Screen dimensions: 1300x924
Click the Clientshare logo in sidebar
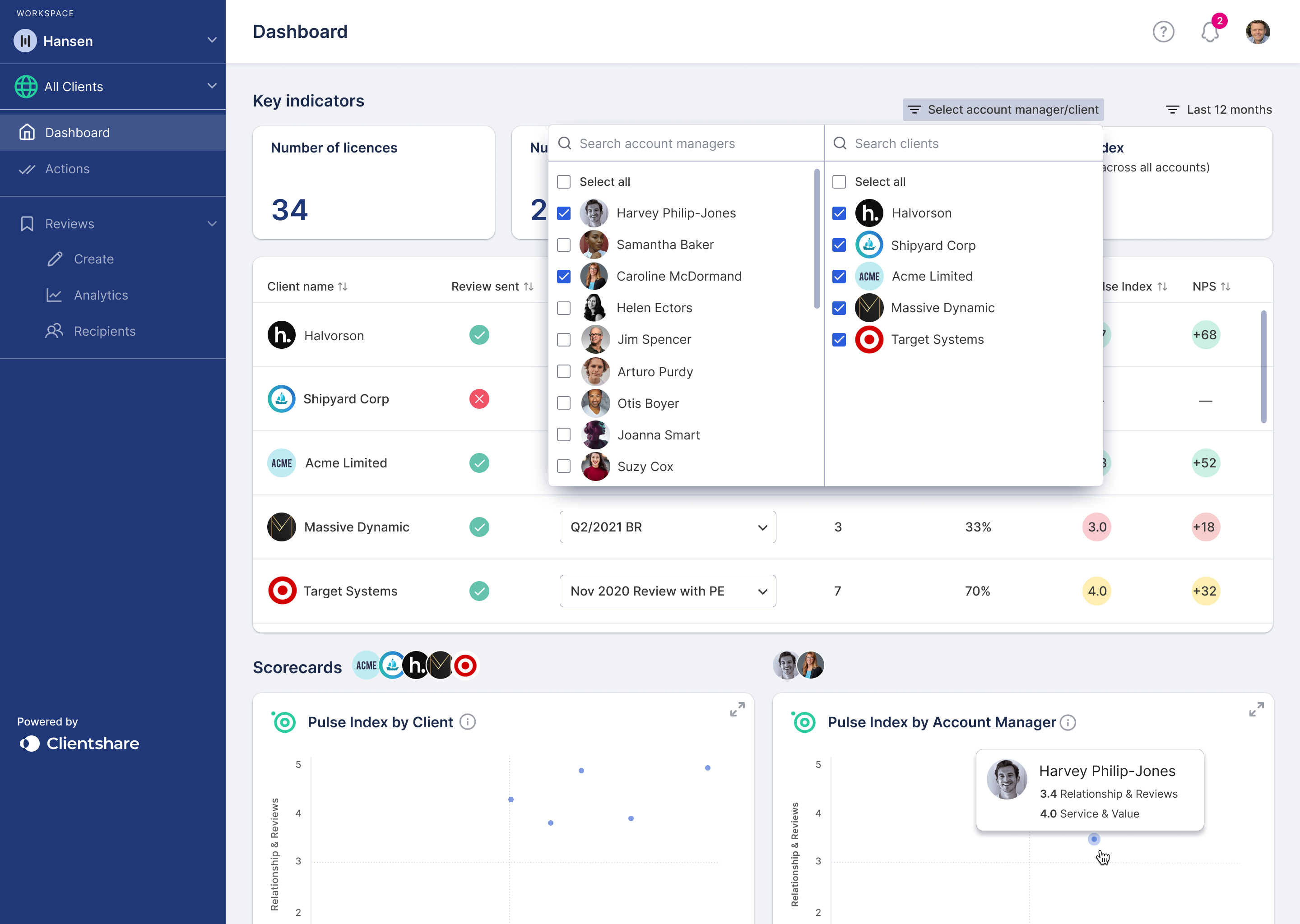(x=79, y=744)
